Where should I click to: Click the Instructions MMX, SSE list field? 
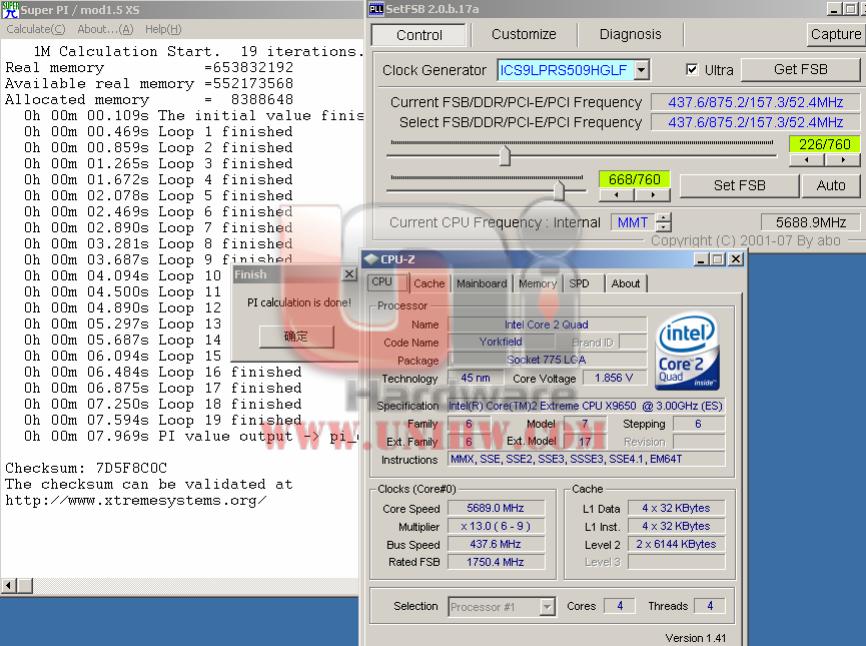point(586,459)
